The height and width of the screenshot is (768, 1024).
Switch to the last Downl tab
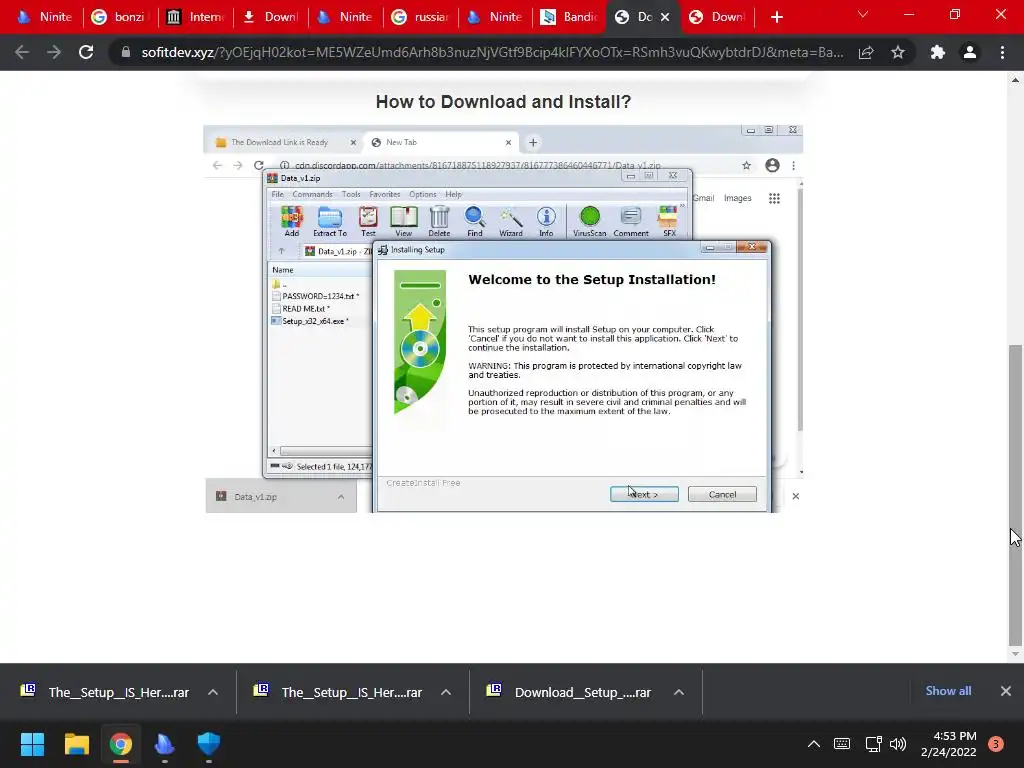click(x=717, y=17)
